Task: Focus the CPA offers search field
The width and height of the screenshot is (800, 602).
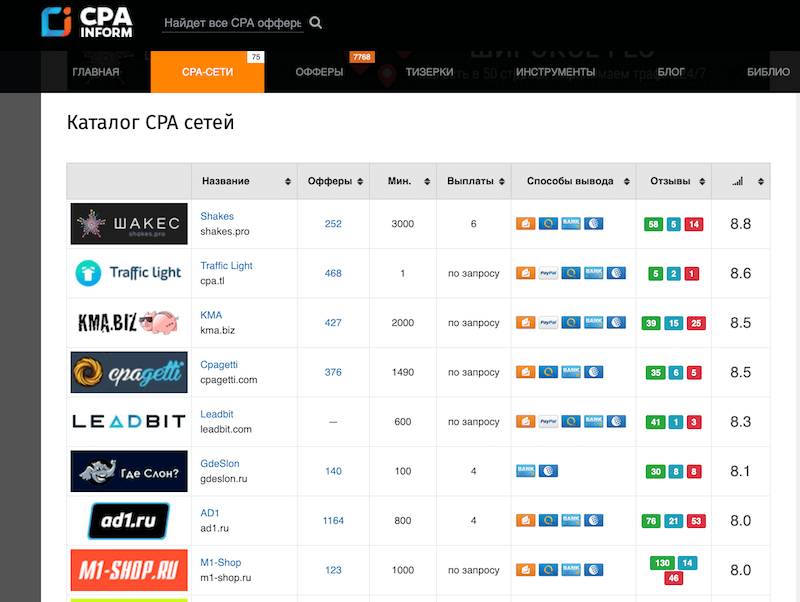Action: click(232, 23)
